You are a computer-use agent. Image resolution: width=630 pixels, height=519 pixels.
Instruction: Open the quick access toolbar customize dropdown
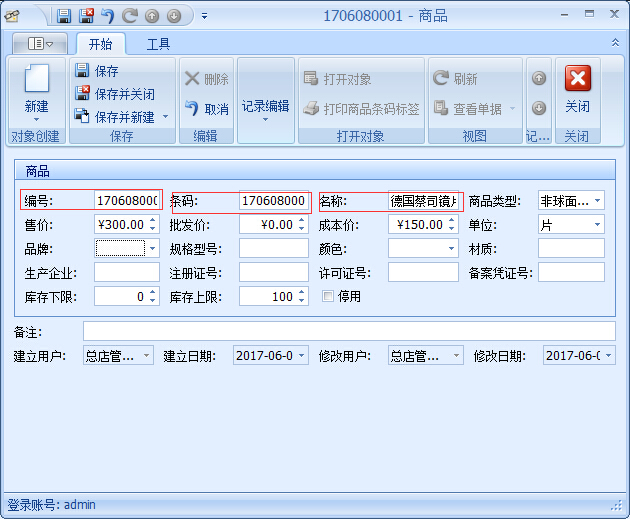coord(205,16)
